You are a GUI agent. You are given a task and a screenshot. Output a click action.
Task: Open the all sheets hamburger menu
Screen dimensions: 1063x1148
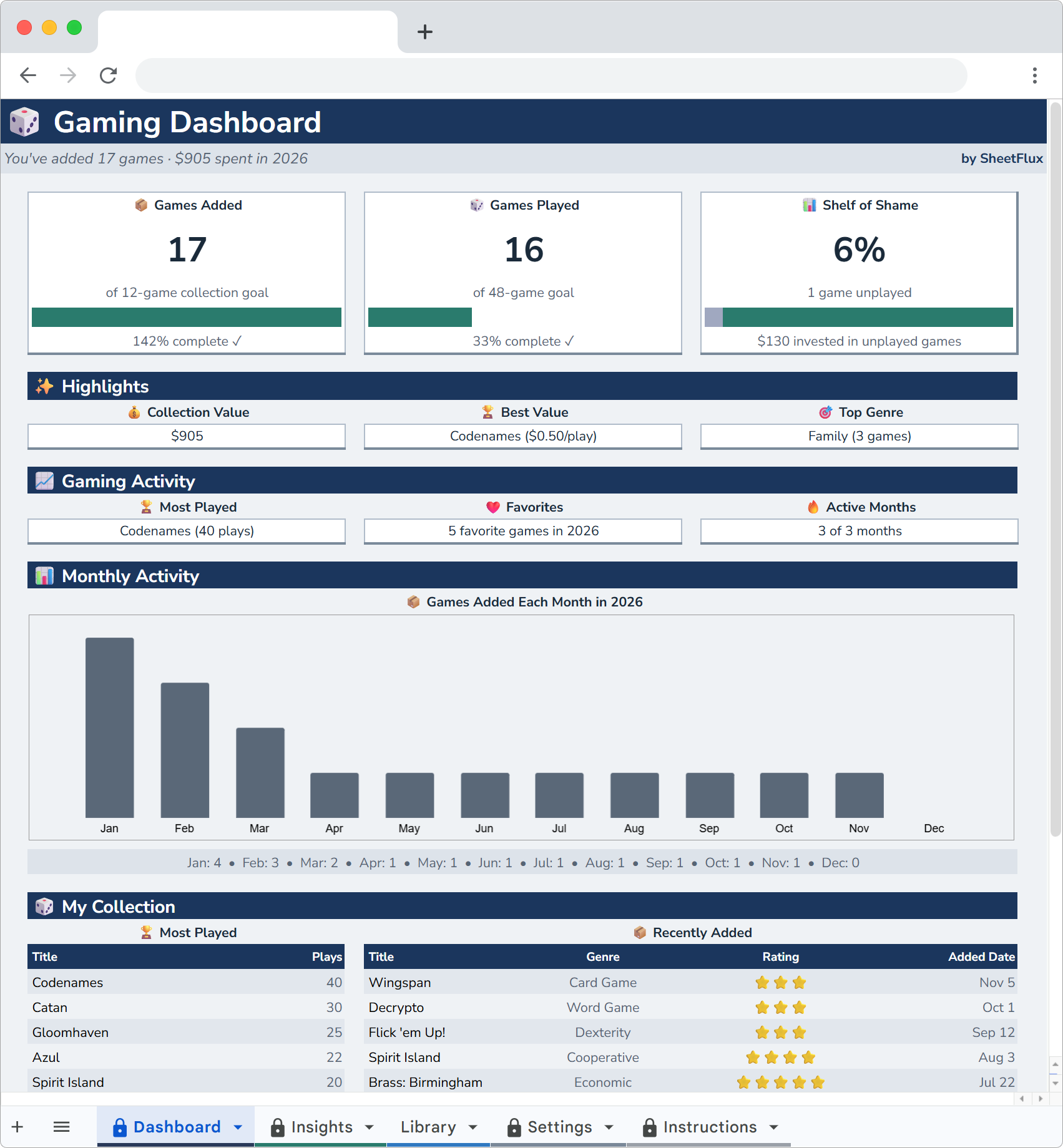(x=61, y=1127)
